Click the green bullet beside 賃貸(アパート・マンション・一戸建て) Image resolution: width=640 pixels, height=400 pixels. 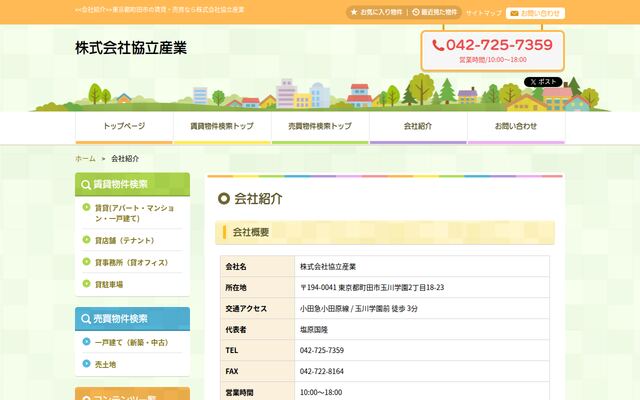click(86, 207)
